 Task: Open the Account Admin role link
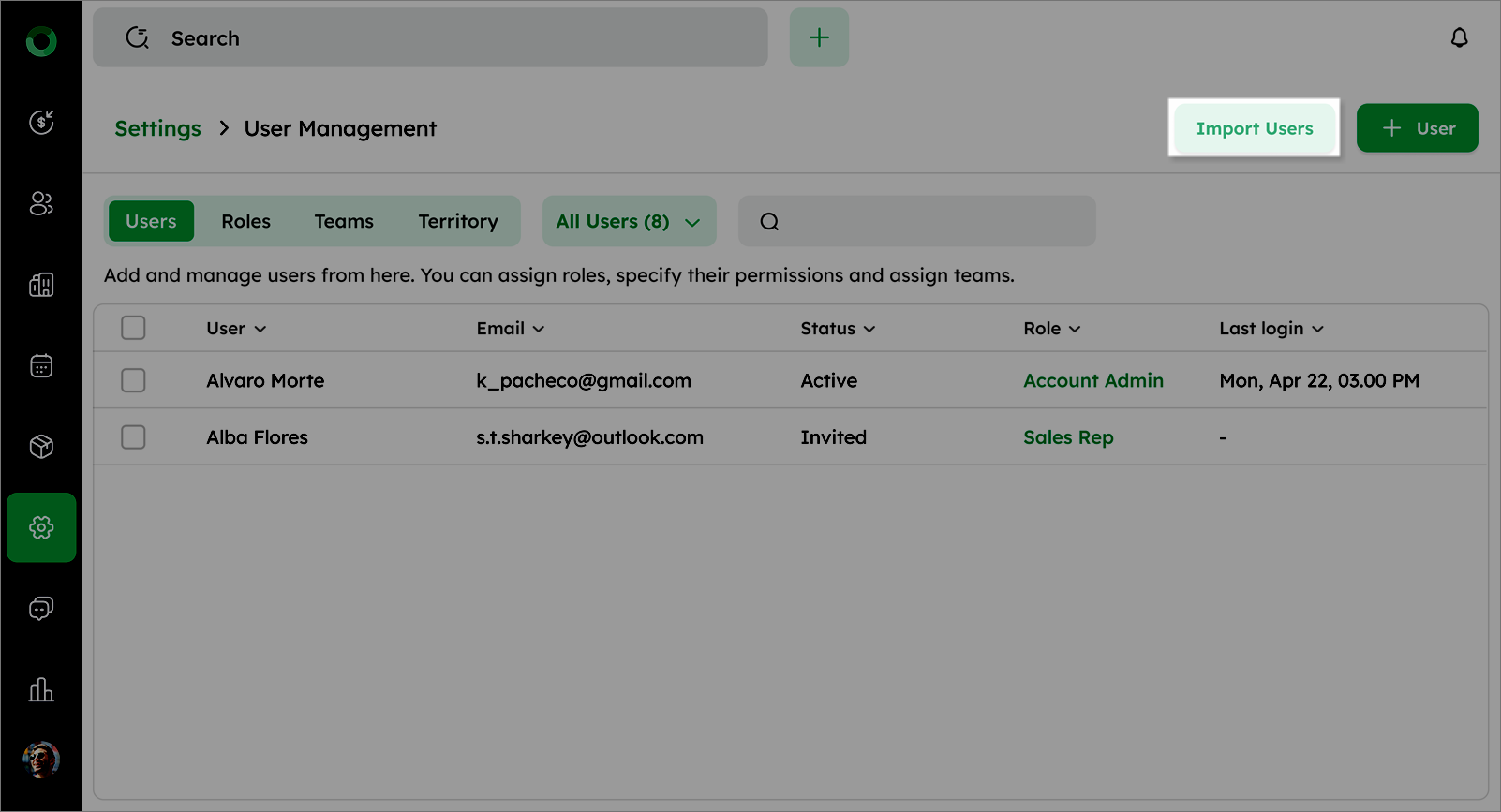(x=1092, y=381)
